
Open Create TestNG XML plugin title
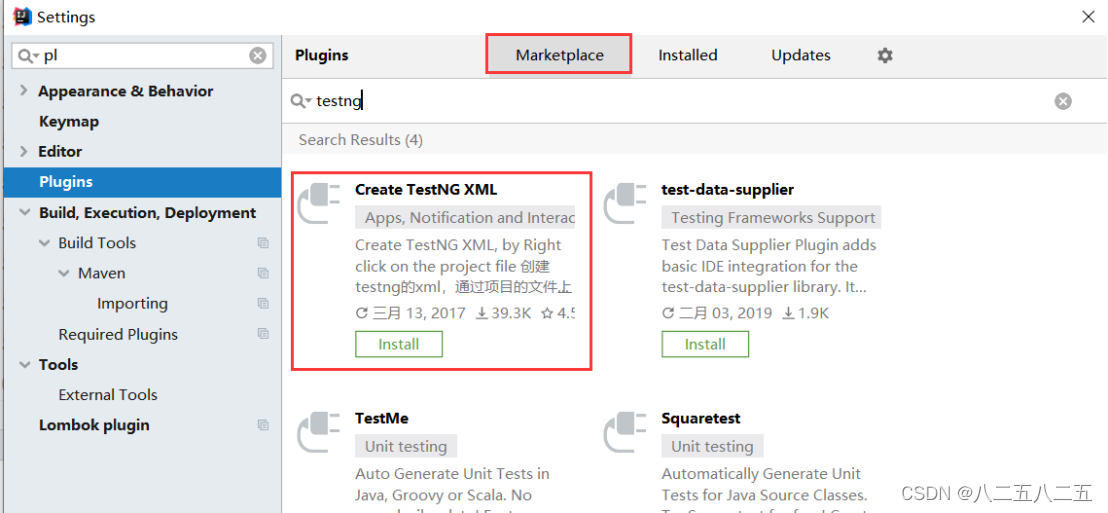tap(426, 189)
